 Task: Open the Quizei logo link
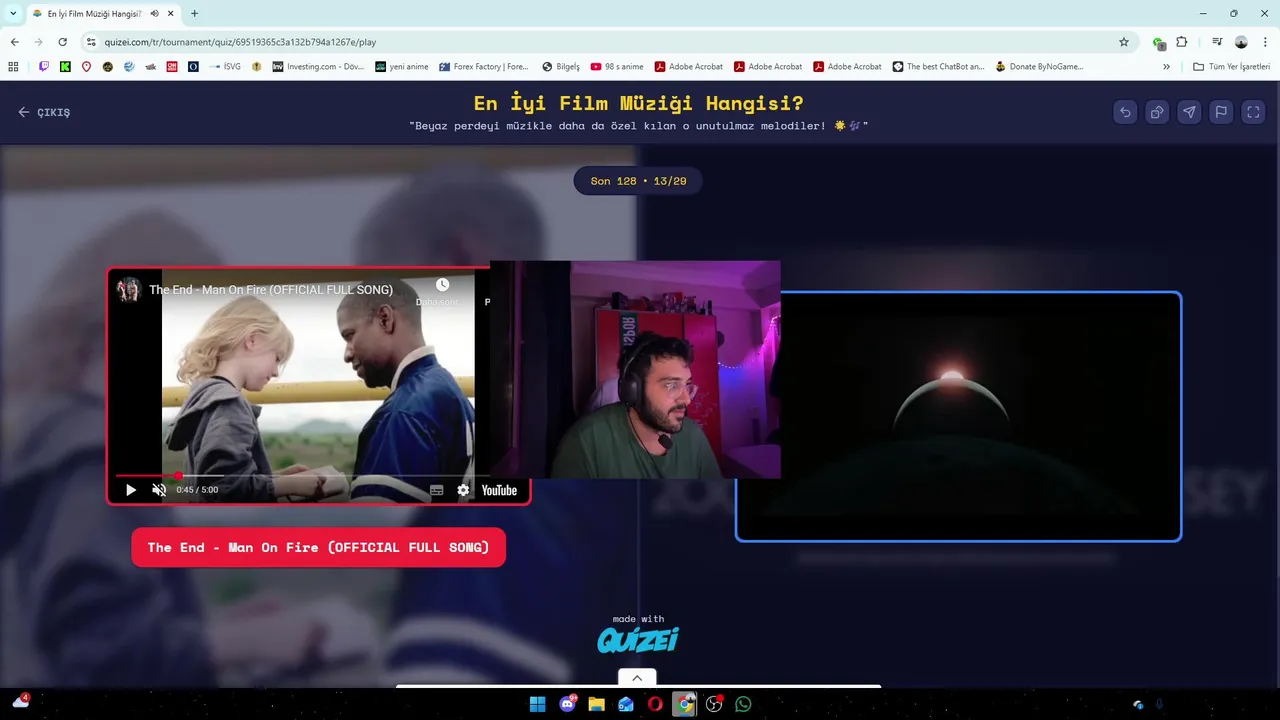tap(638, 640)
